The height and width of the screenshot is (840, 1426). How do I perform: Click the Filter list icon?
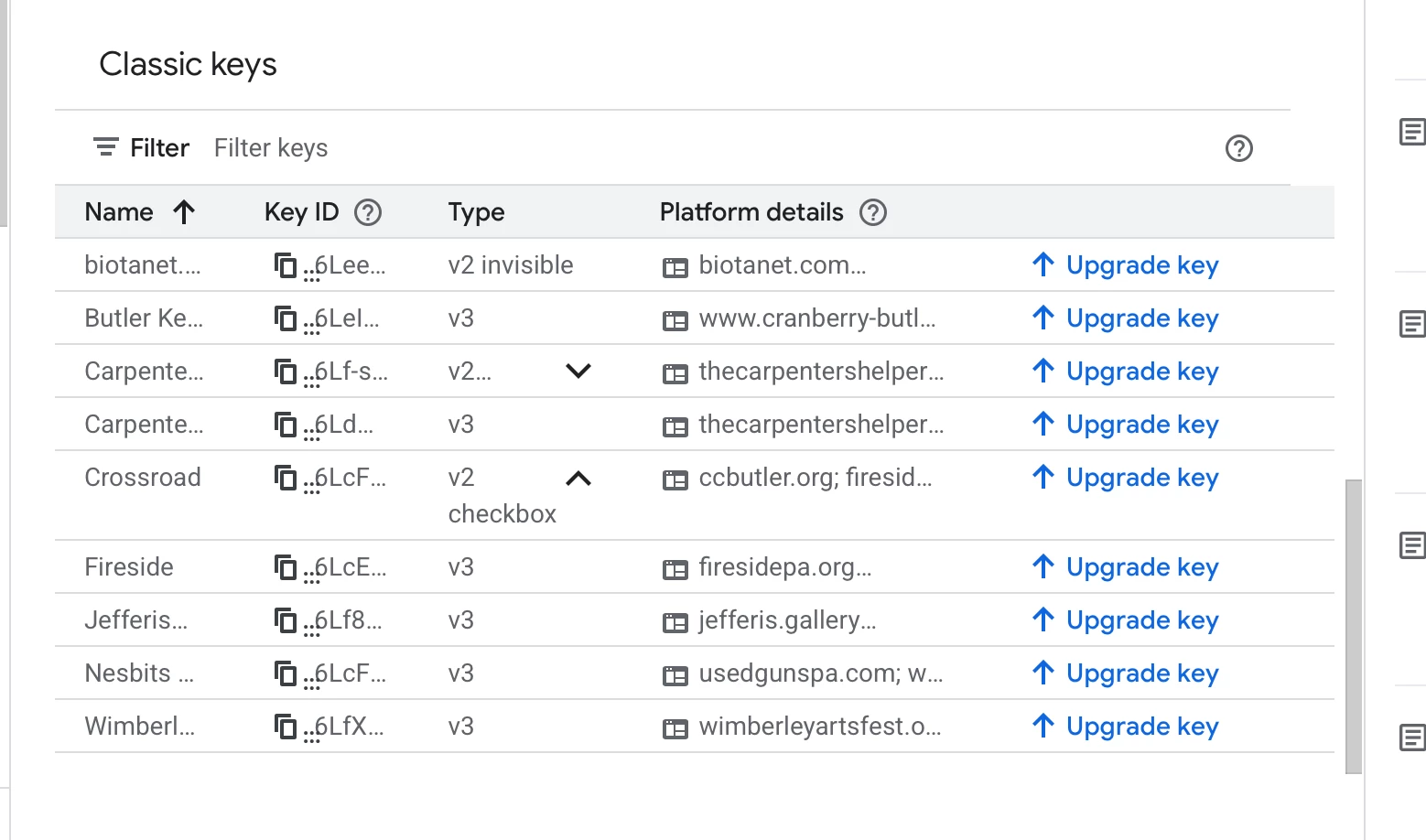[x=106, y=147]
